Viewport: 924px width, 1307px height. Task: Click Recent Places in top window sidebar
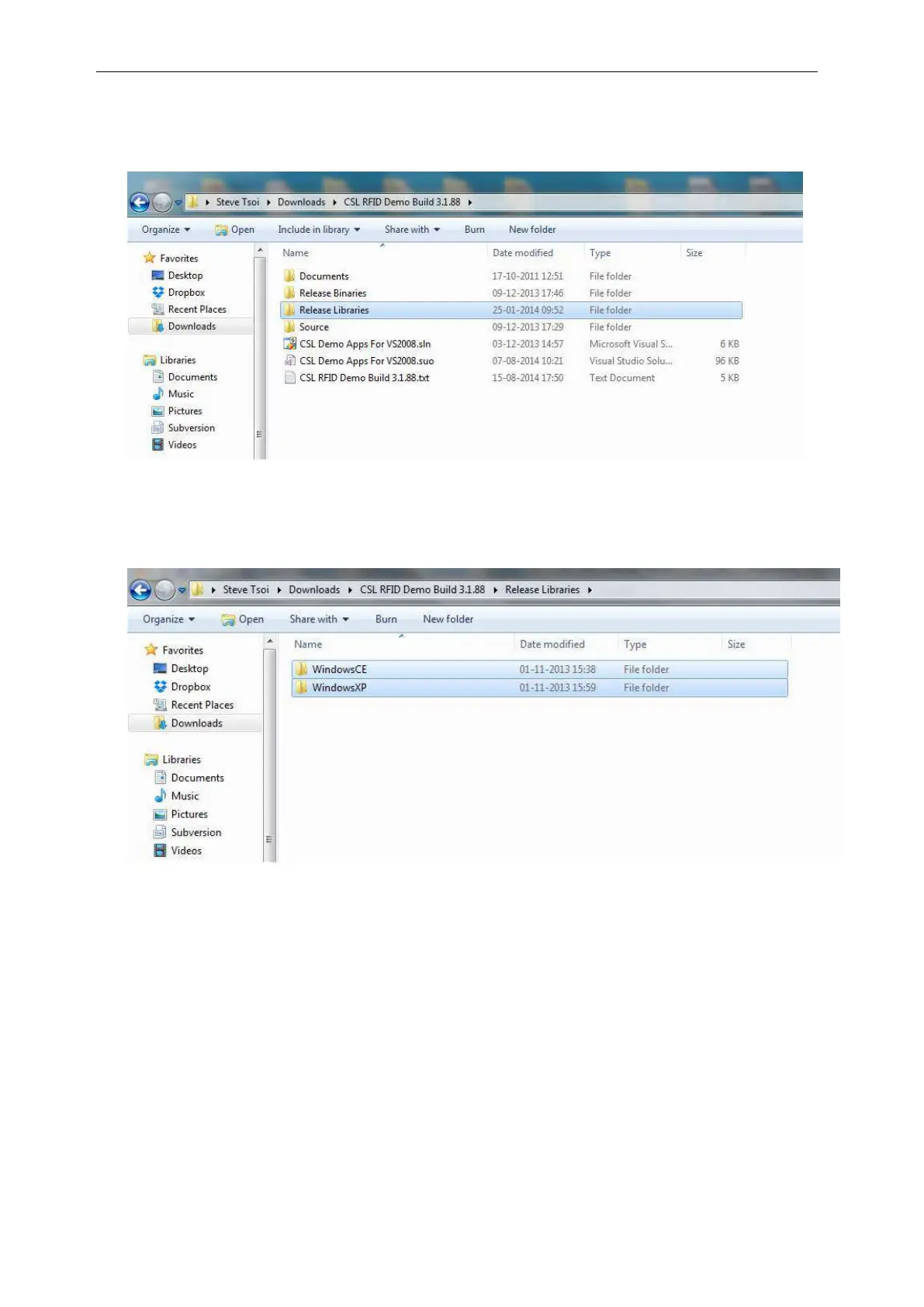click(189, 310)
